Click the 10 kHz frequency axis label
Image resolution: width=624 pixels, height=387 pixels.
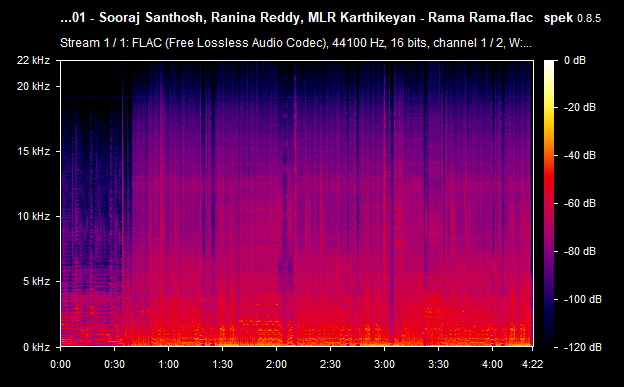(33, 216)
